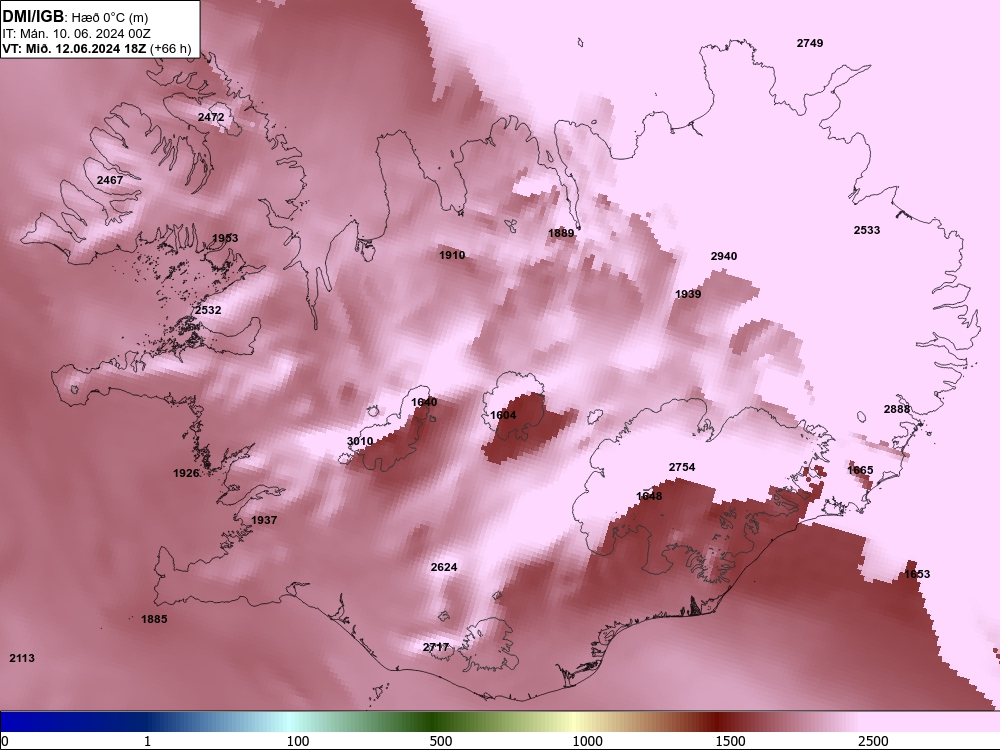
Task: Click the 2754 label on Vatnajökull
Action: (x=682, y=467)
